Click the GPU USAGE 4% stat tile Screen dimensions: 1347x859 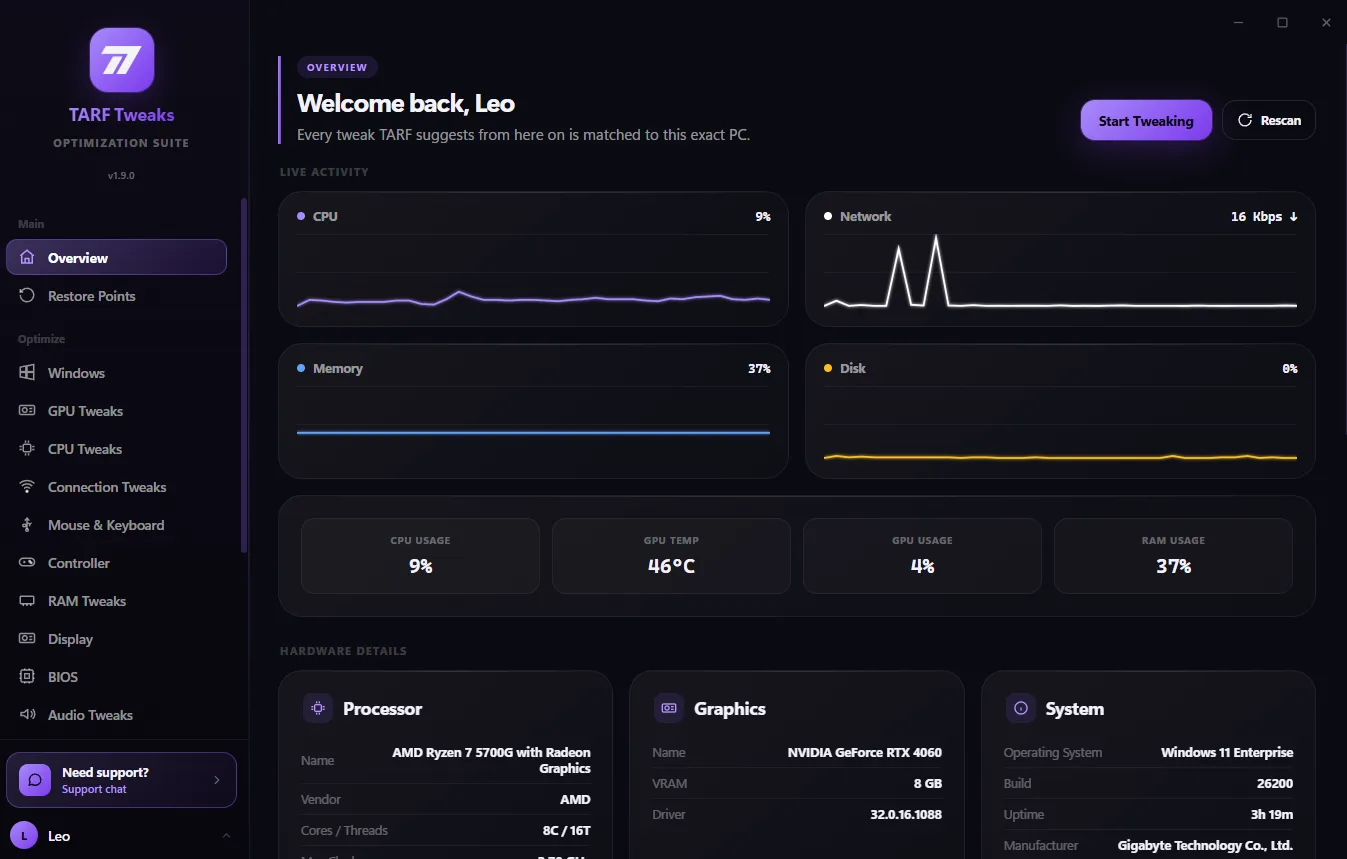point(922,556)
